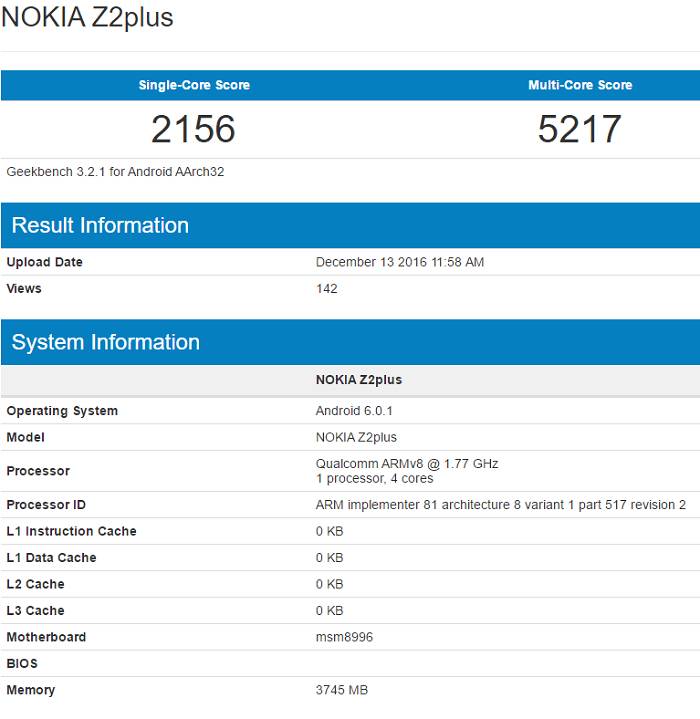Select the NOKIA Z2plus model value
This screenshot has height=719, width=700.
pos(356,437)
